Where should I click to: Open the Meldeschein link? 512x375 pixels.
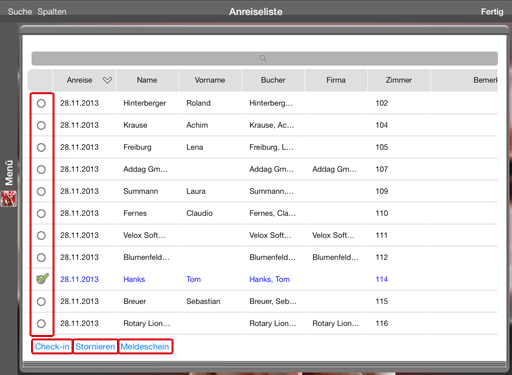145,347
